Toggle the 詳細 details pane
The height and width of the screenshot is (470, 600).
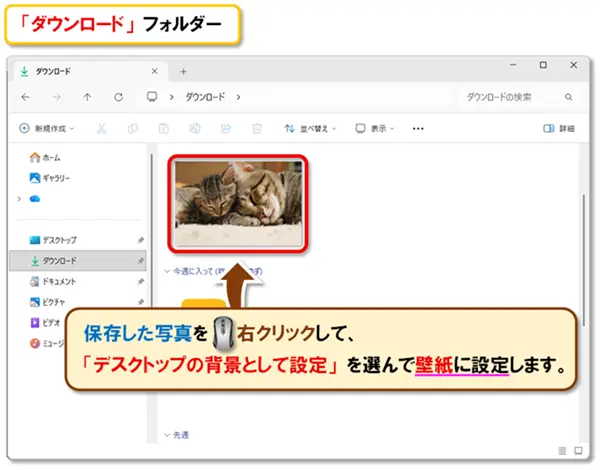(558, 129)
